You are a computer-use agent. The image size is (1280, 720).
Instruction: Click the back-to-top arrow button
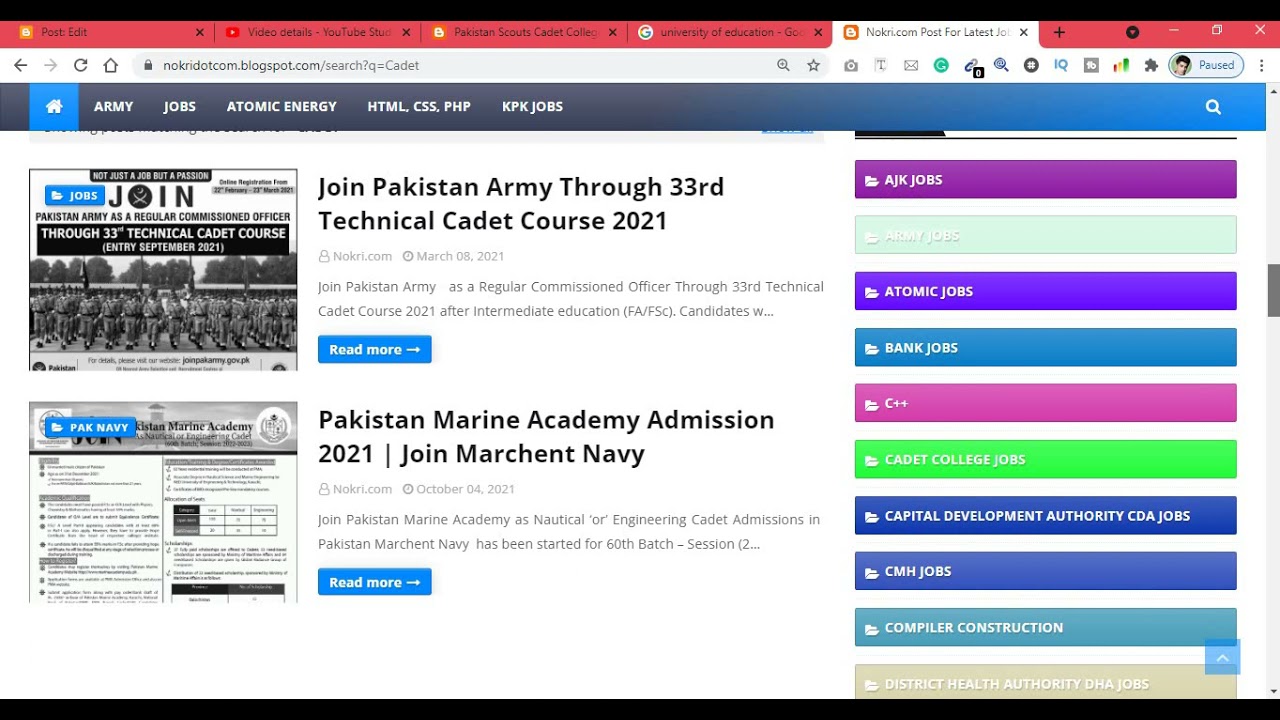click(1222, 657)
